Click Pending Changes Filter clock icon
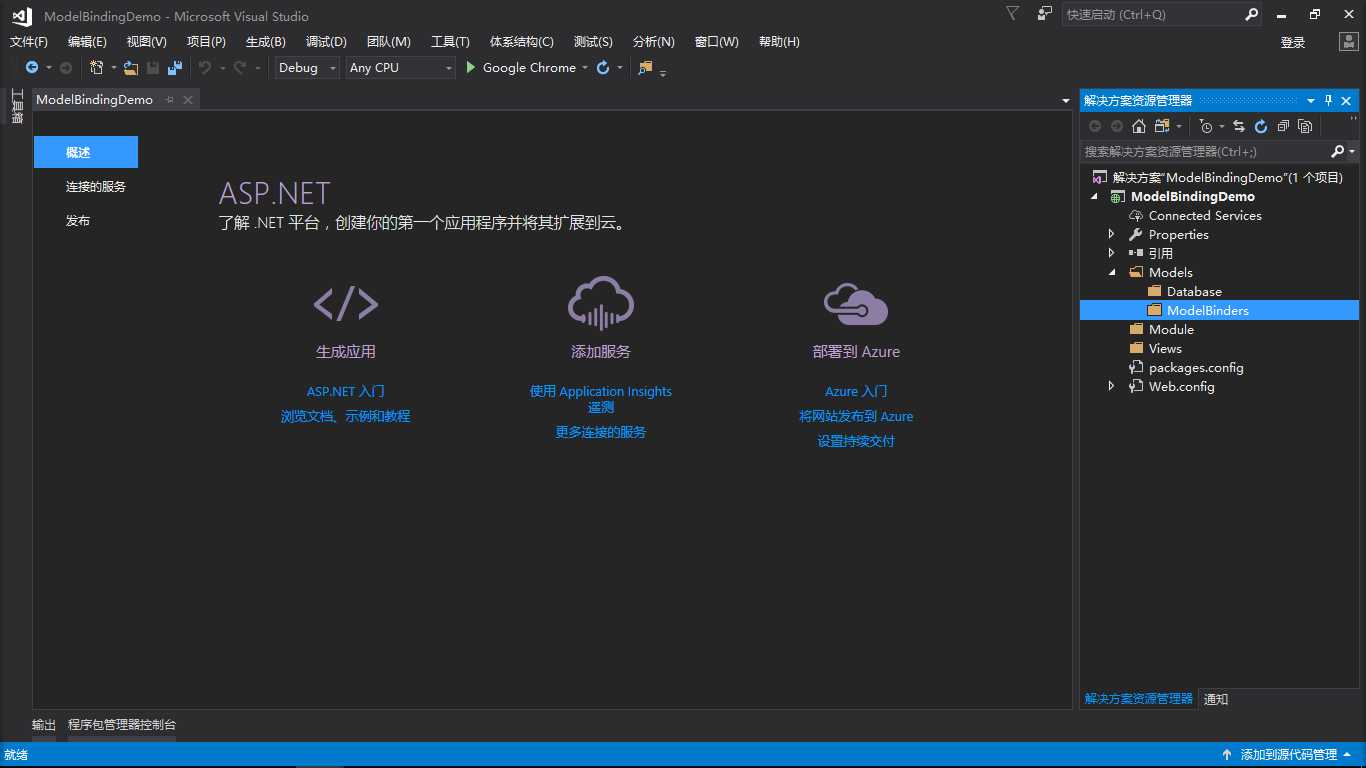 point(1206,126)
